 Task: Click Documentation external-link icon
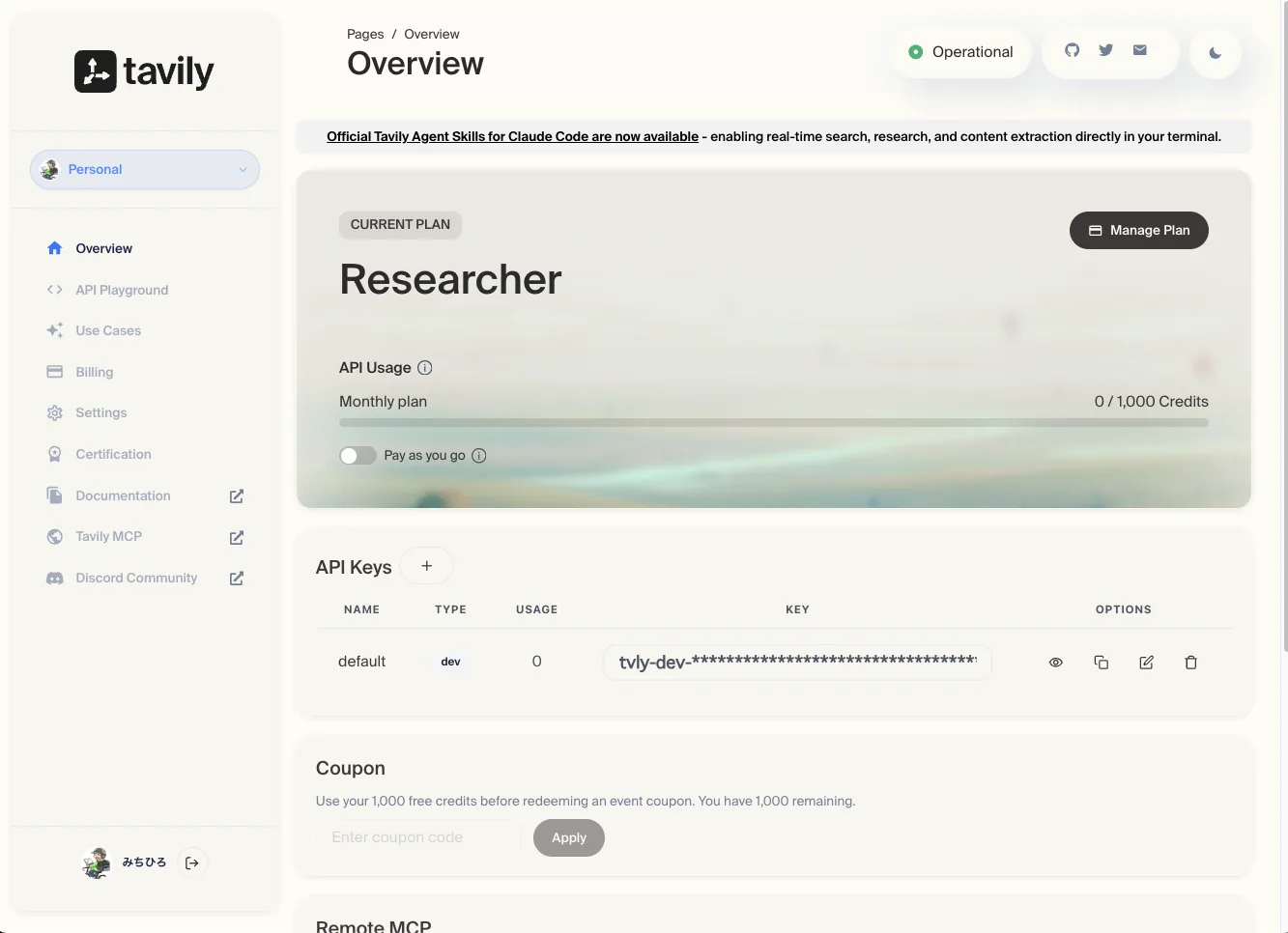(237, 496)
